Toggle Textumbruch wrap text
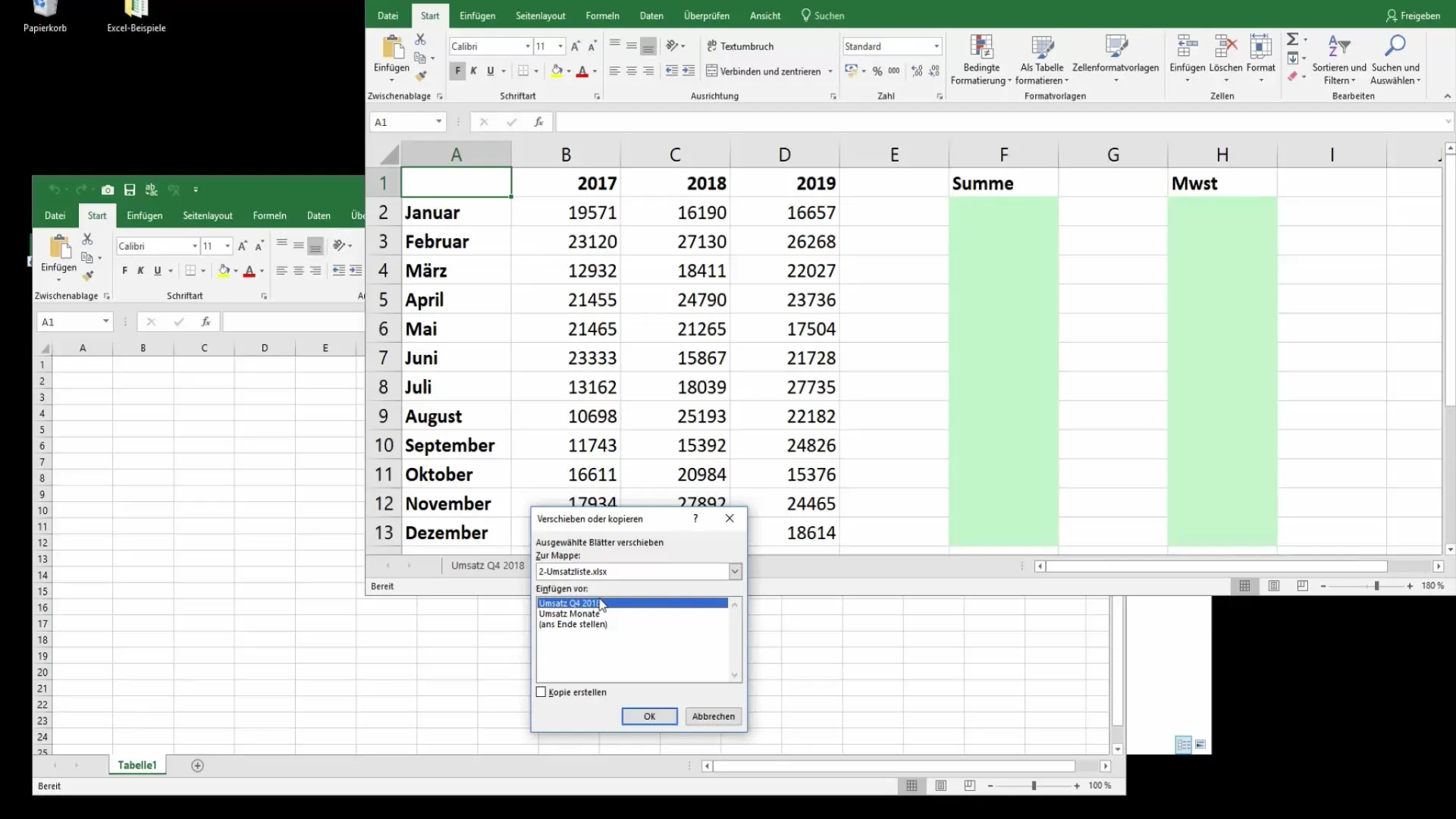1456x819 pixels. (x=740, y=46)
